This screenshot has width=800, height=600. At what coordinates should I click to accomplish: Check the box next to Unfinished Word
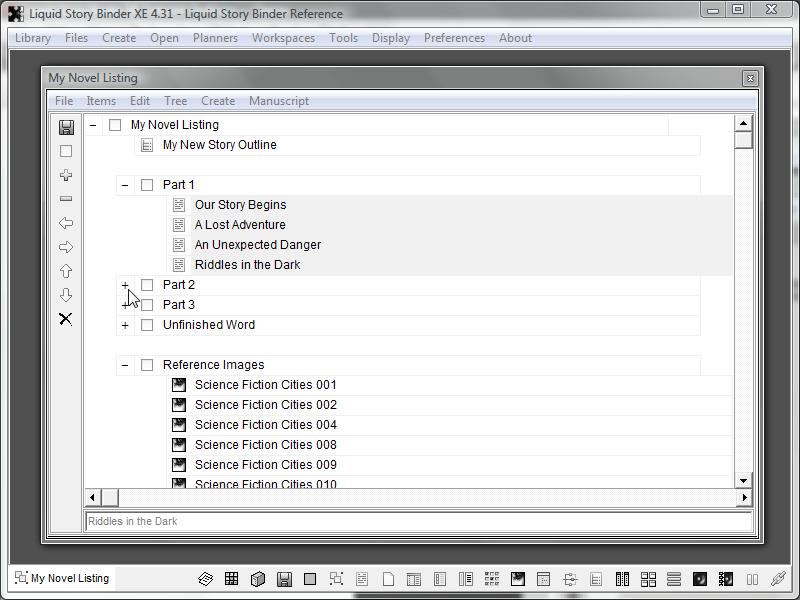click(147, 325)
